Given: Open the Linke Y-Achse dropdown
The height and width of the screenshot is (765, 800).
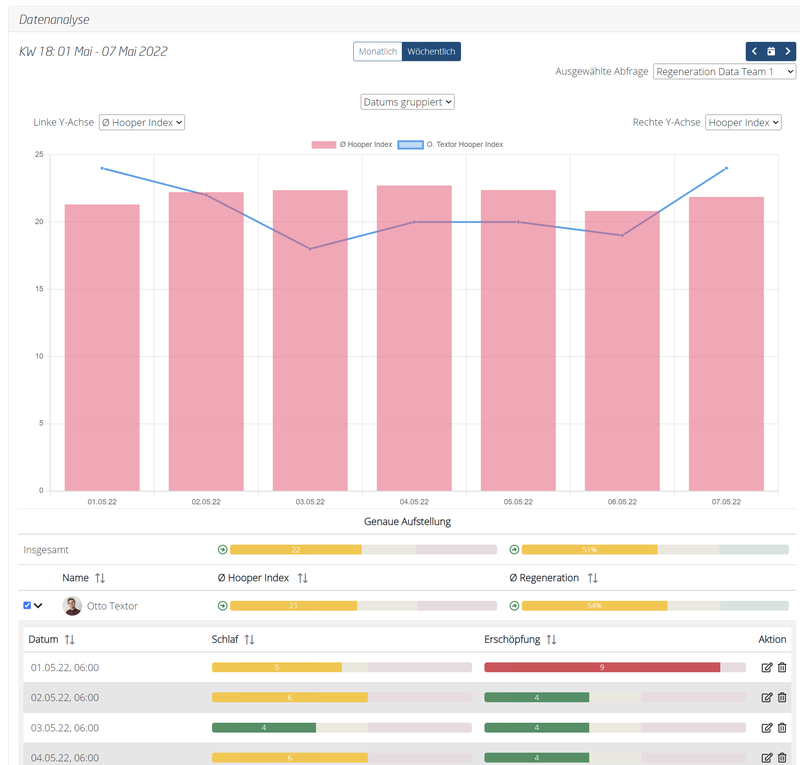Looking at the screenshot, I should [142, 122].
